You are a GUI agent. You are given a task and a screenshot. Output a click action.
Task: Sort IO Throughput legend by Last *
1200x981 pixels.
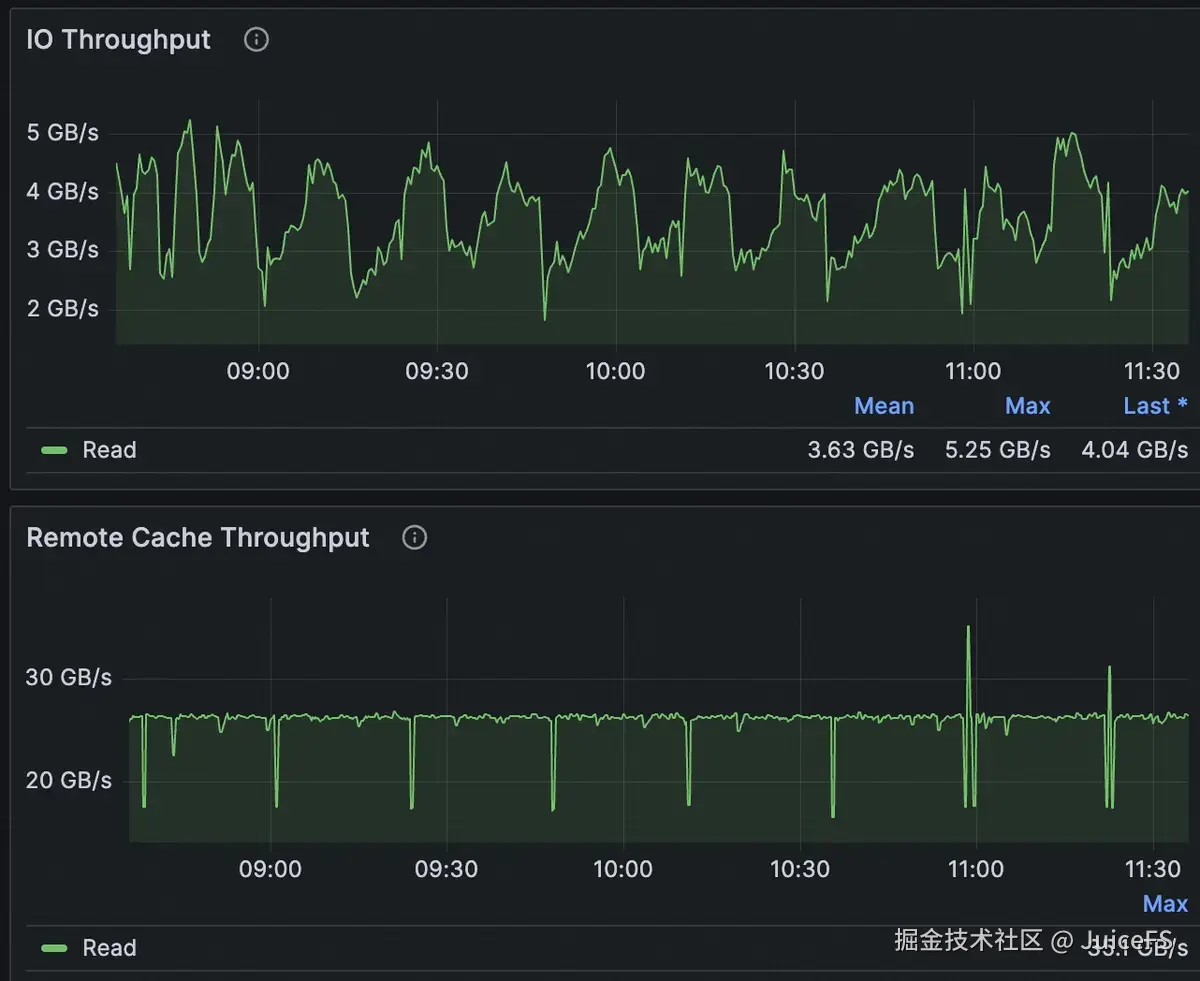tap(1155, 406)
